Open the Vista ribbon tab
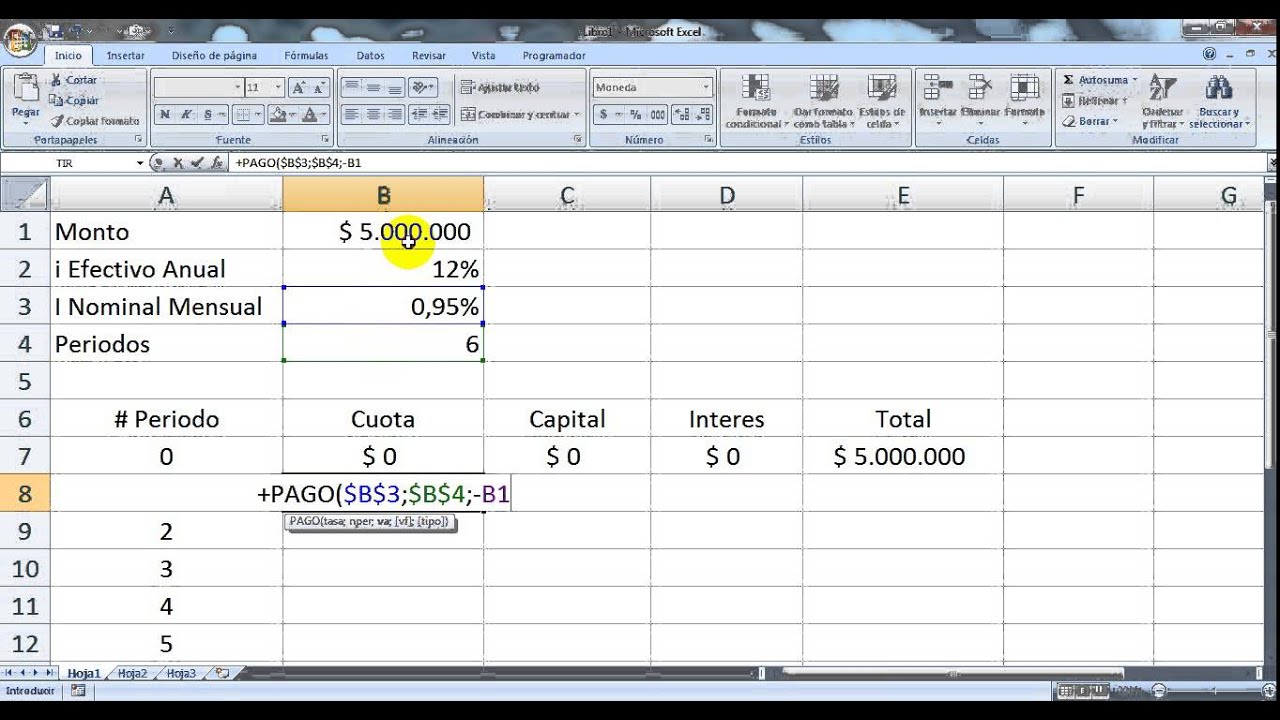This screenshot has width=1280, height=720. [x=483, y=56]
